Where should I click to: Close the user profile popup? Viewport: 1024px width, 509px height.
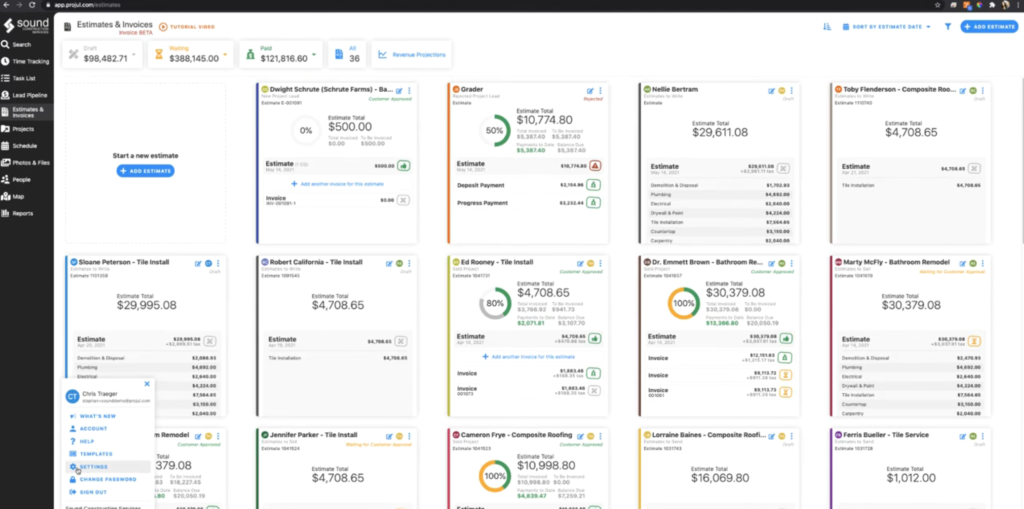point(147,384)
